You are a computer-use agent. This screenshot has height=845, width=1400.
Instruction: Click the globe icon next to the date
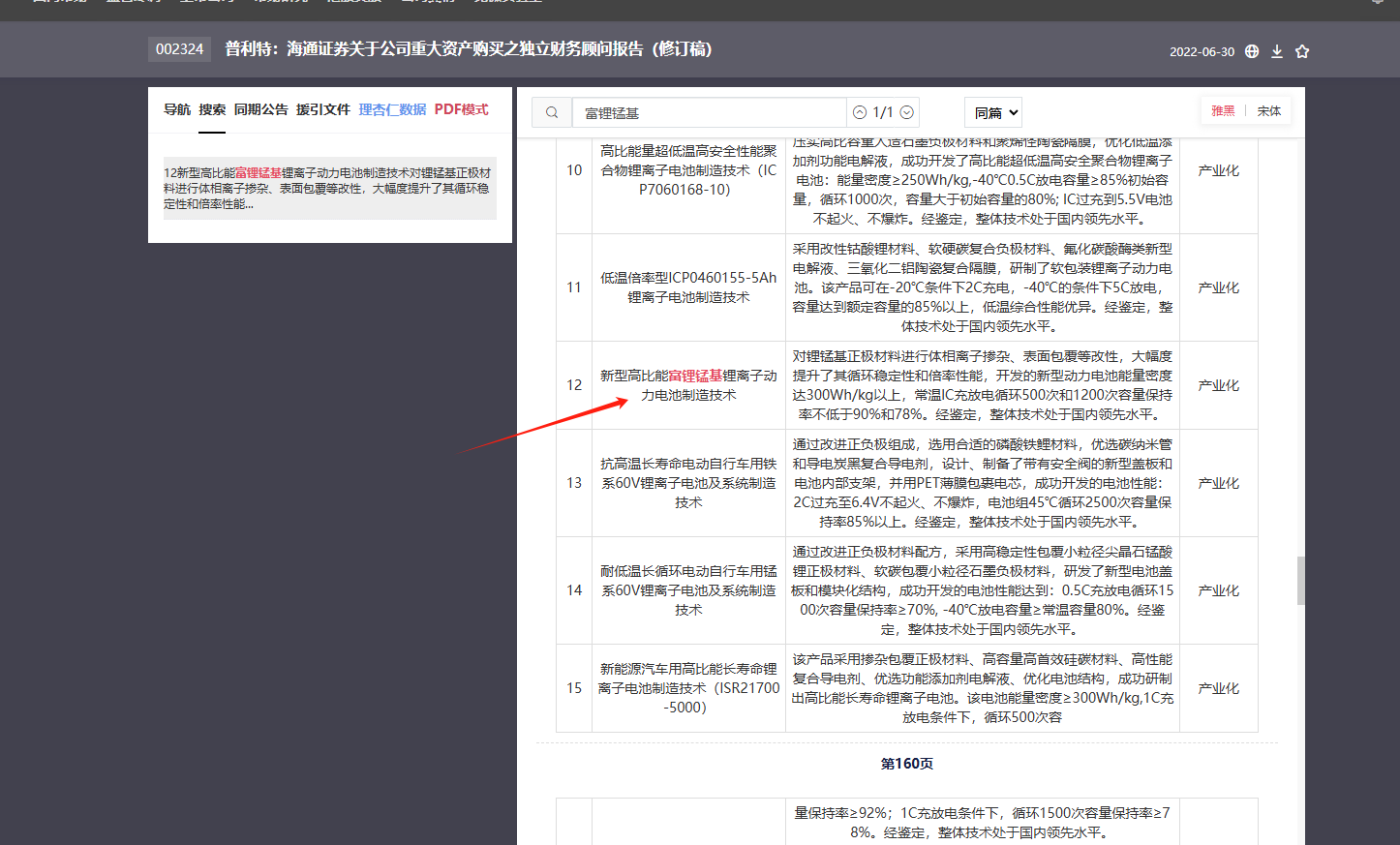(1252, 51)
